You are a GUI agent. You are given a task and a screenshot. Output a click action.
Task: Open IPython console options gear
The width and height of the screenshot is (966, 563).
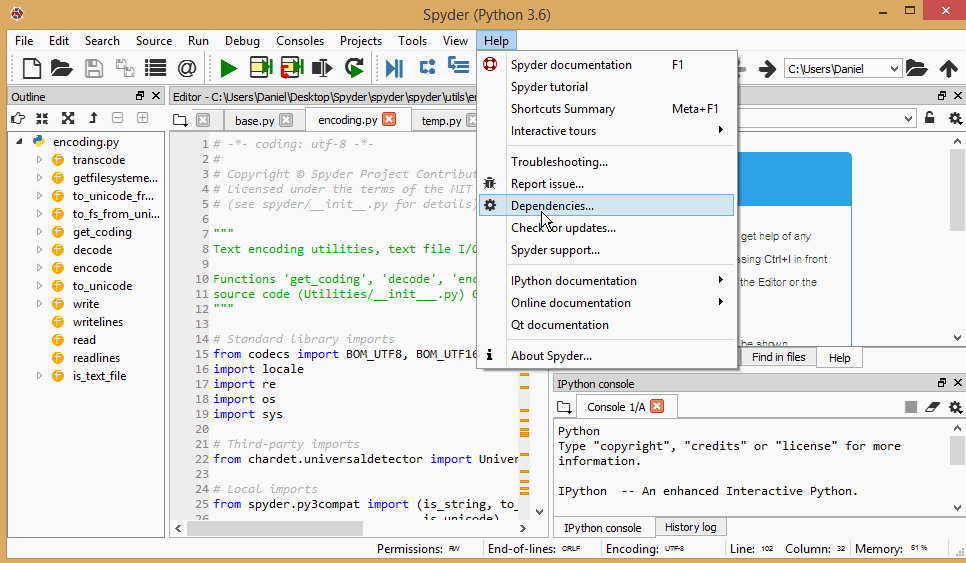(x=955, y=407)
